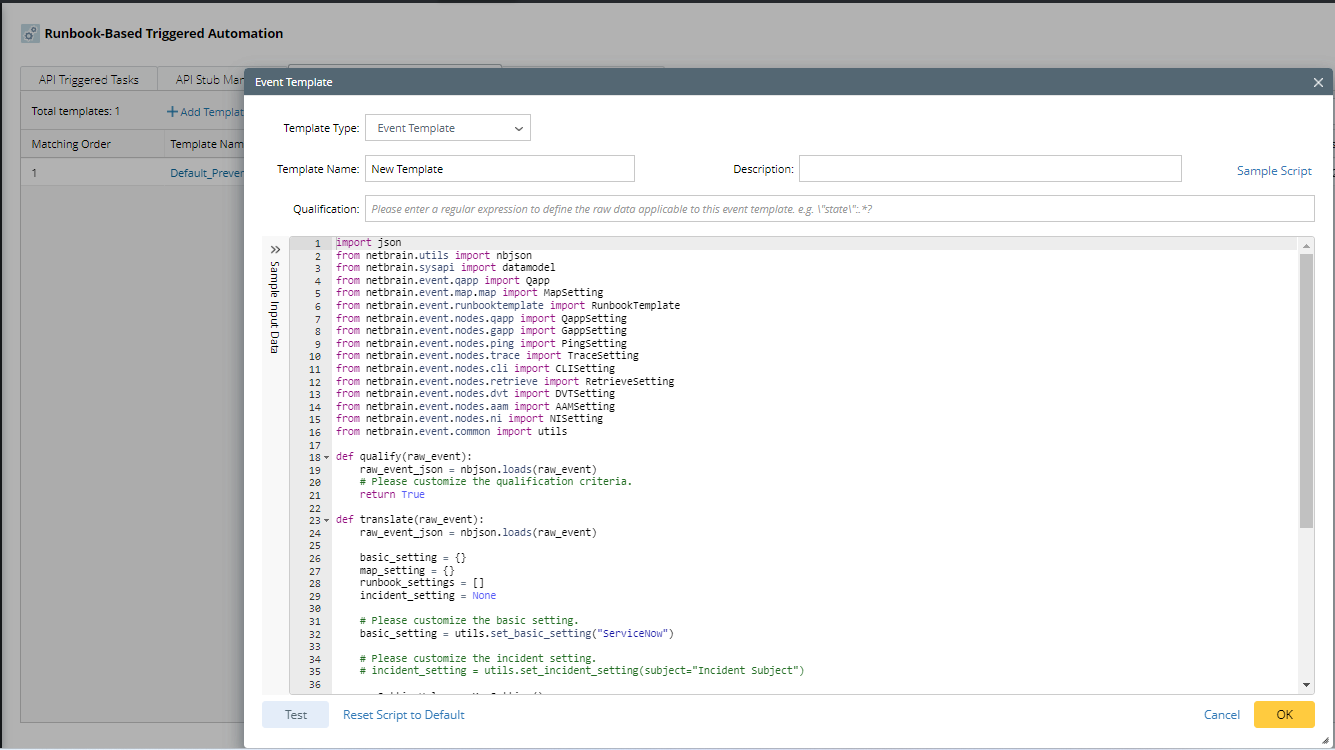Click the plus icon beside Add Template

coord(172,112)
